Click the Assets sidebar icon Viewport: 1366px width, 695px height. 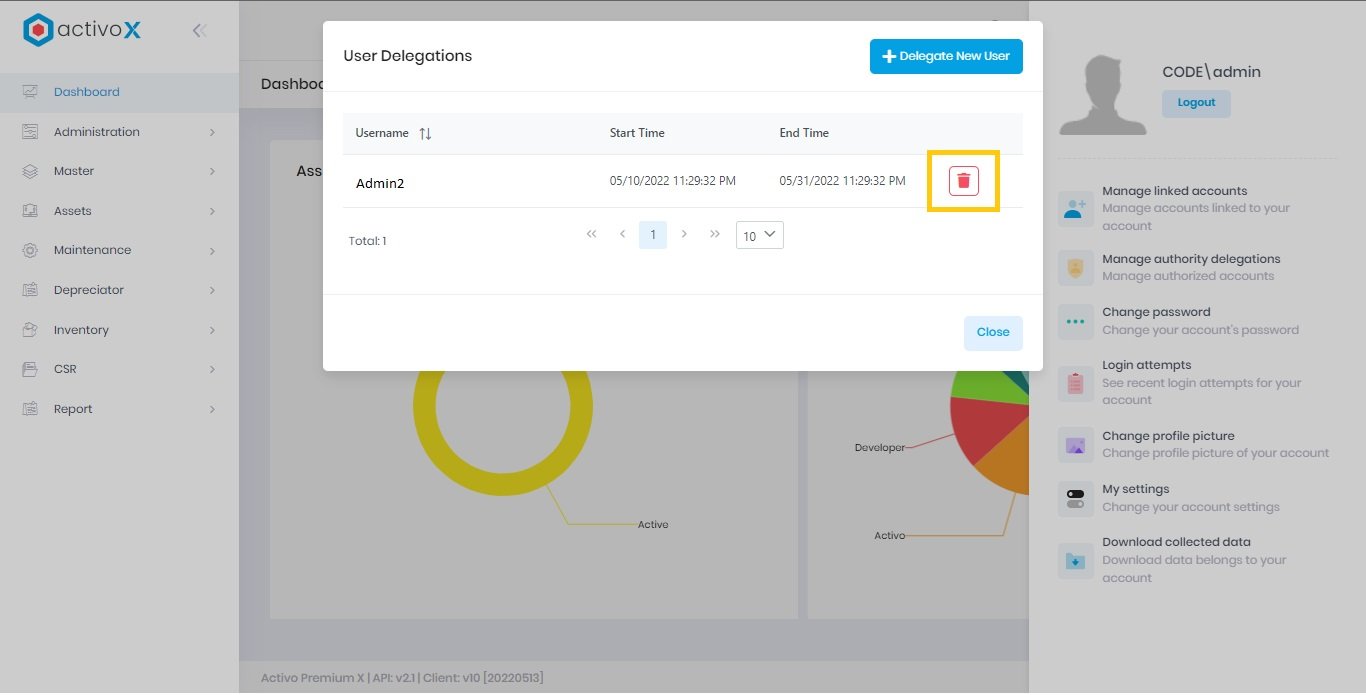tap(28, 210)
